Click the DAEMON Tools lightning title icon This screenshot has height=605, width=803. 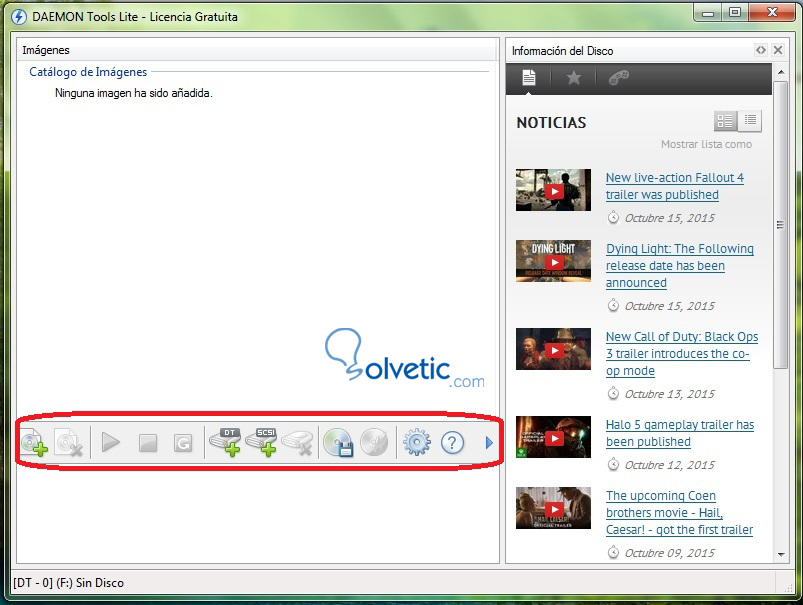tap(19, 17)
